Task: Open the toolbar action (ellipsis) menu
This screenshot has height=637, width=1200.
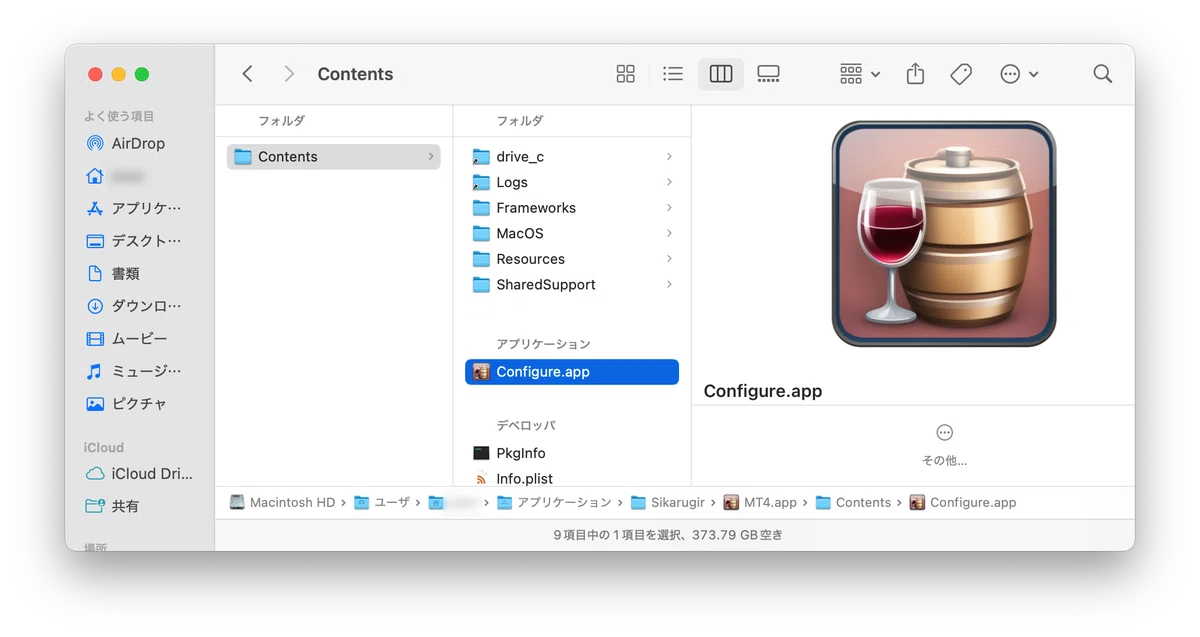Action: [1019, 74]
